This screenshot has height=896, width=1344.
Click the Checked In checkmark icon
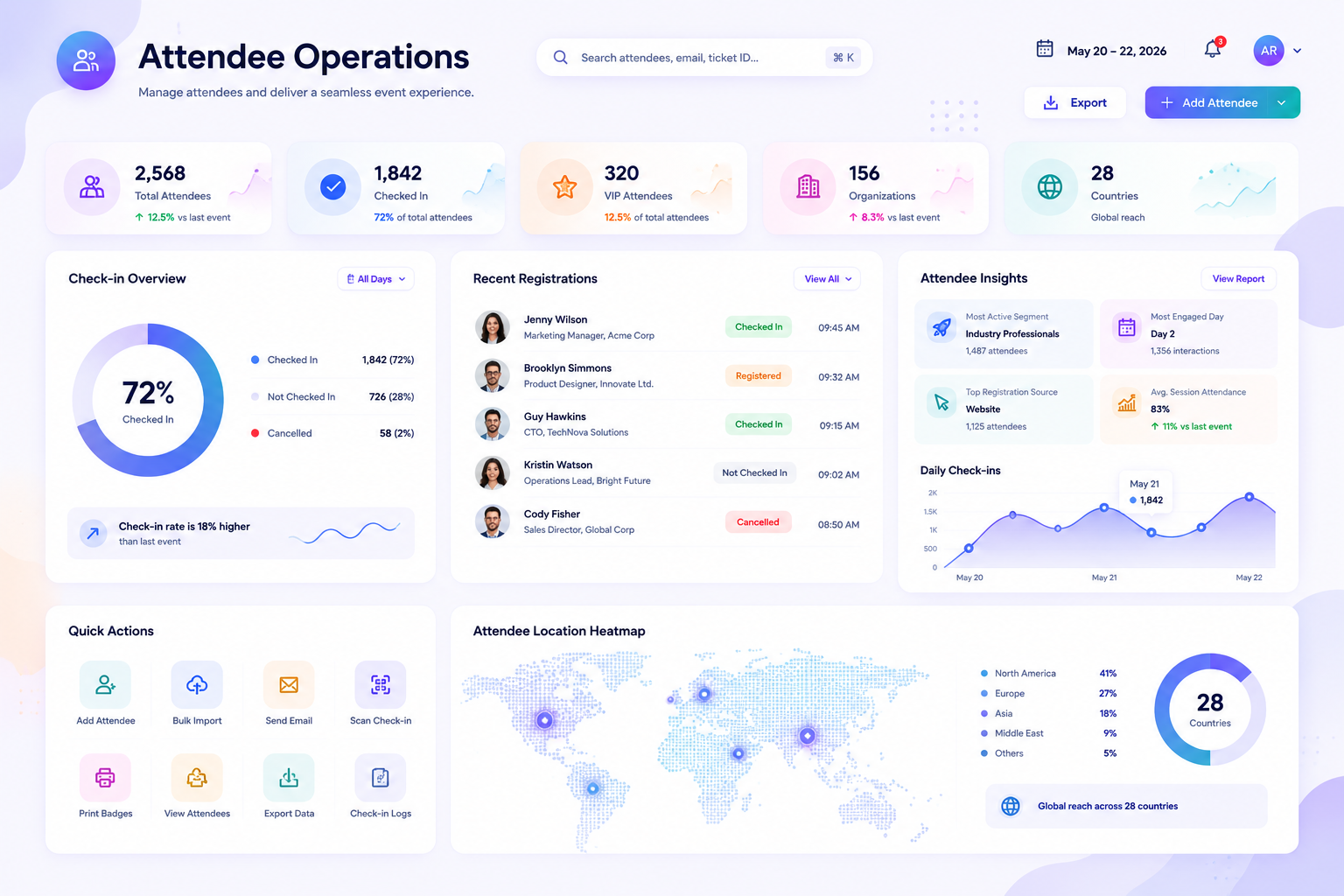click(333, 186)
